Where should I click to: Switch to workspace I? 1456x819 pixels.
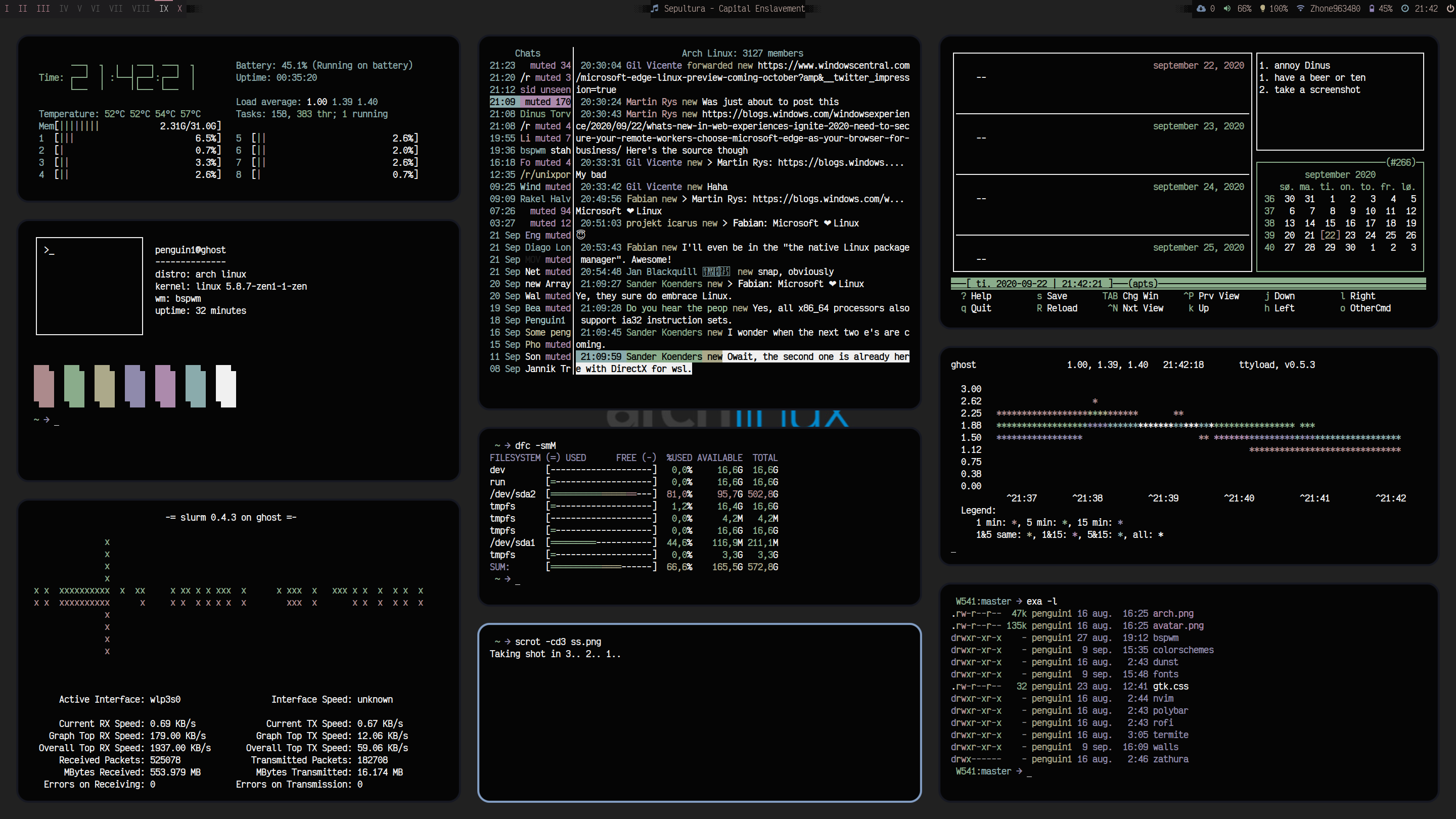pyautogui.click(x=7, y=9)
